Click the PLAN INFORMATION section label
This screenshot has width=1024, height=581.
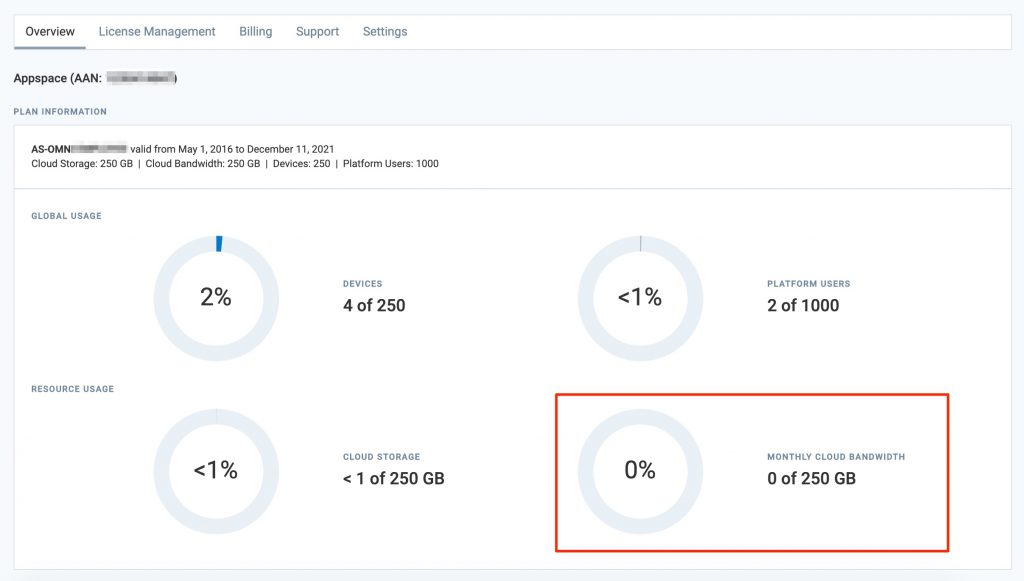point(60,112)
